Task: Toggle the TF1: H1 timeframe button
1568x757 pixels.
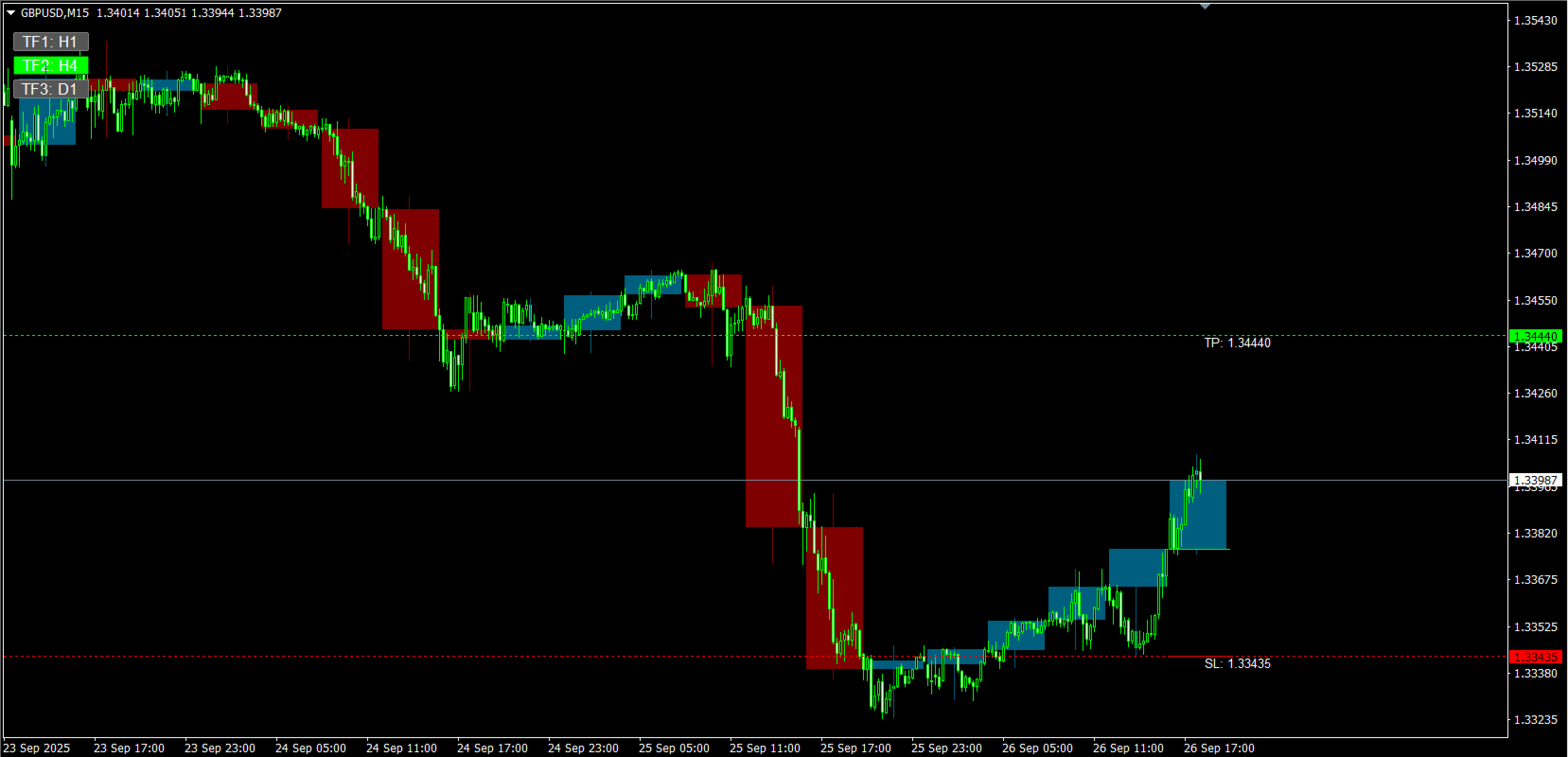Action: click(50, 42)
